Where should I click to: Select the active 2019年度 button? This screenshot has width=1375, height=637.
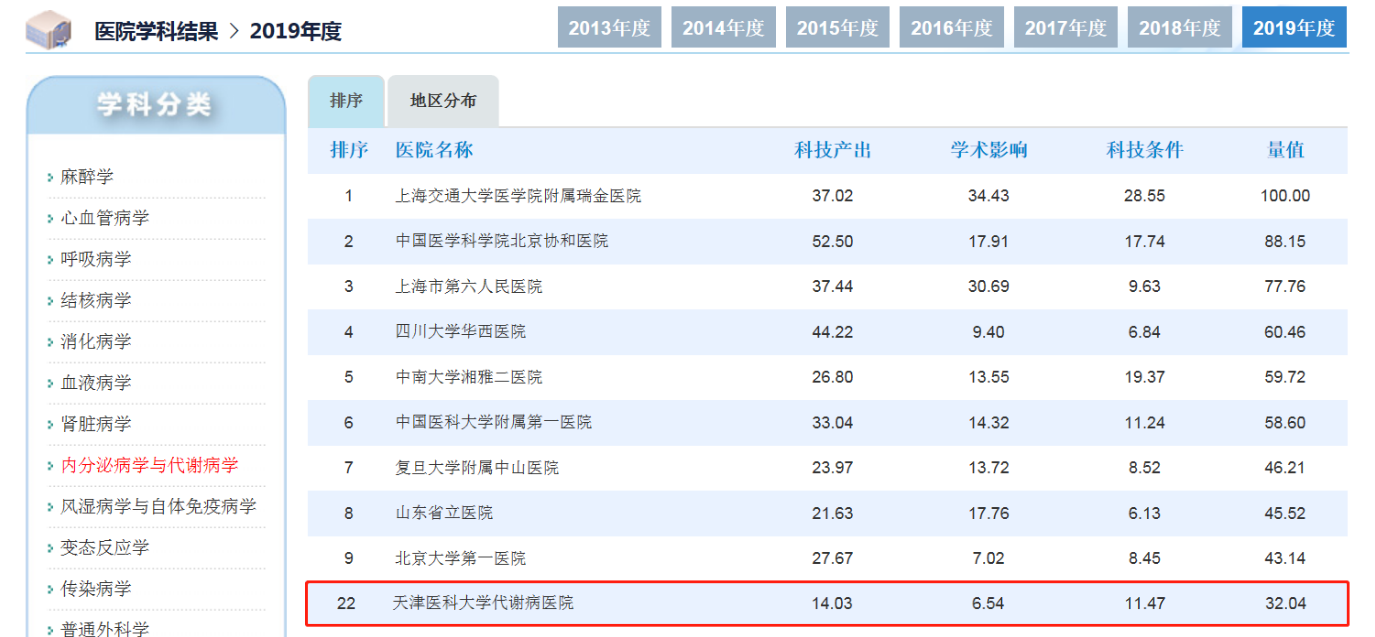(x=1294, y=28)
